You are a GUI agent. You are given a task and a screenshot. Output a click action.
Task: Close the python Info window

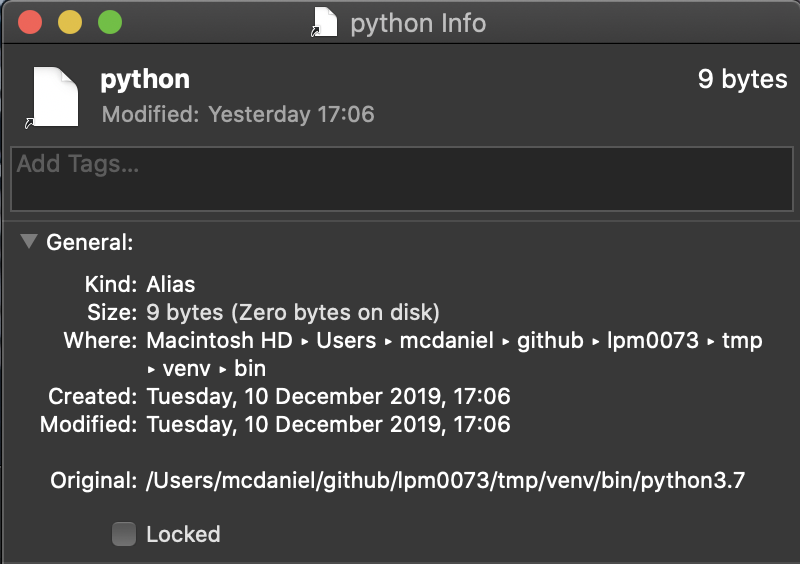tap(30, 22)
